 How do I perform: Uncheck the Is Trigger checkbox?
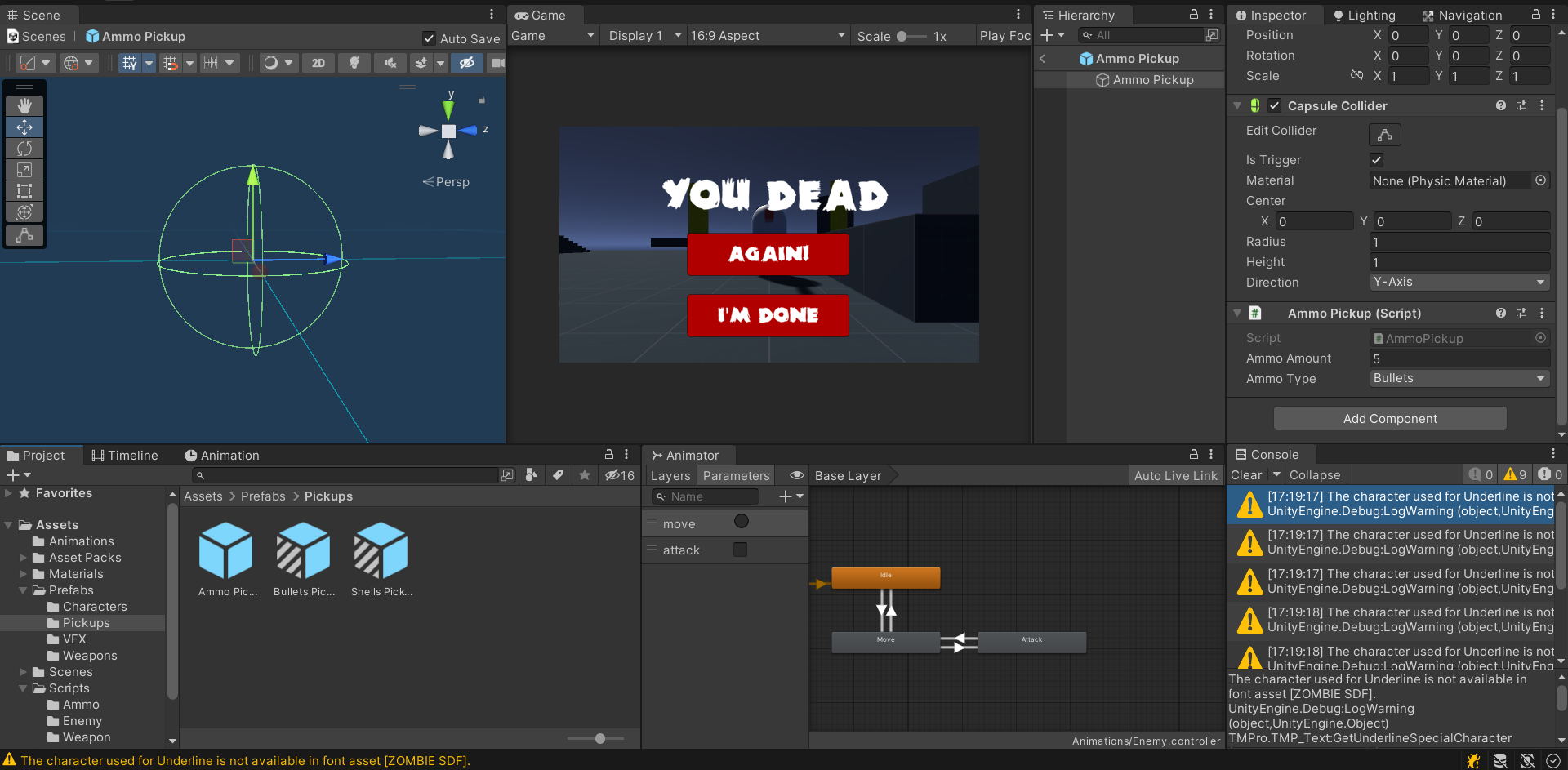[1376, 160]
